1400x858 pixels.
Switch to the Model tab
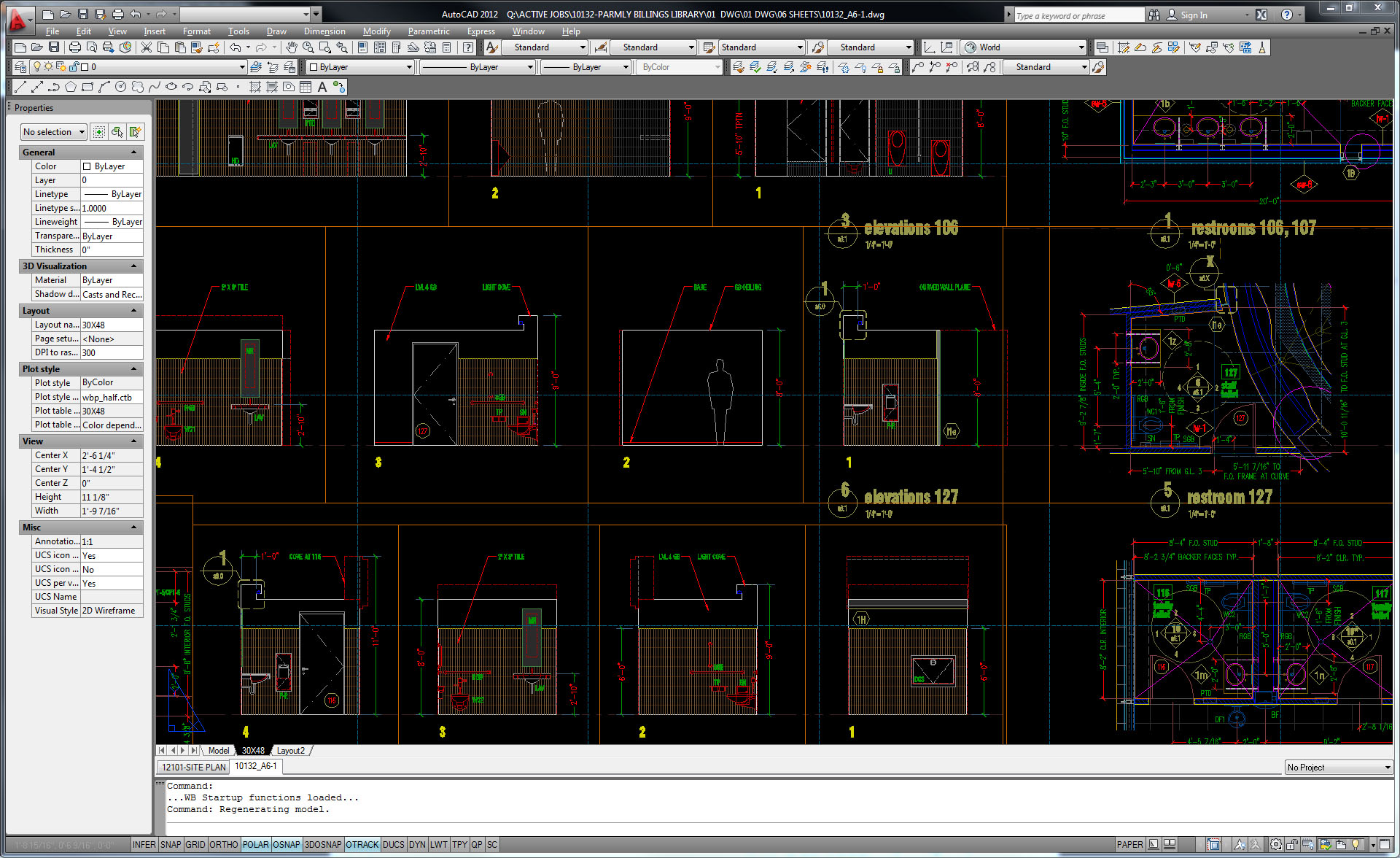[218, 750]
